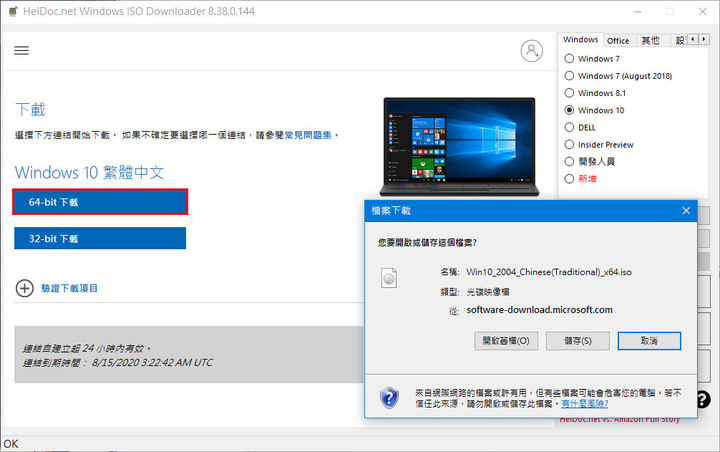The width and height of the screenshot is (720, 452).
Task: Switch to the Windows tab
Action: pyautogui.click(x=581, y=40)
